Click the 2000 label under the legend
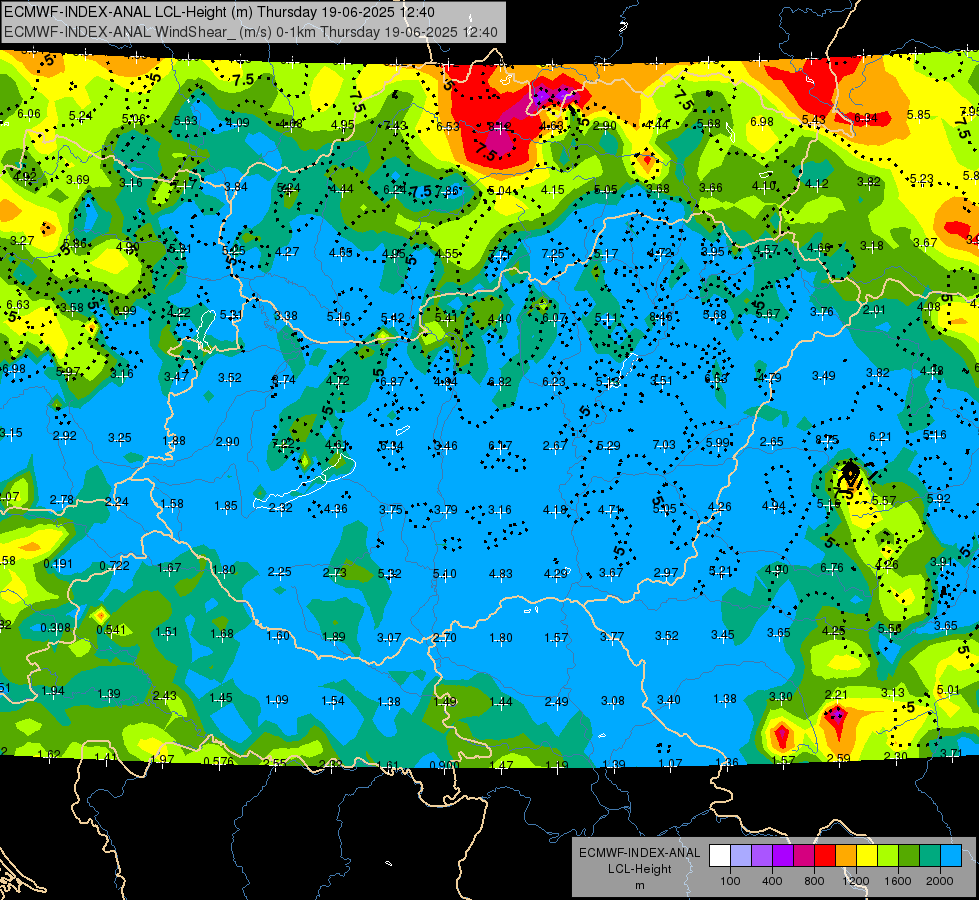979x900 pixels. [939, 881]
